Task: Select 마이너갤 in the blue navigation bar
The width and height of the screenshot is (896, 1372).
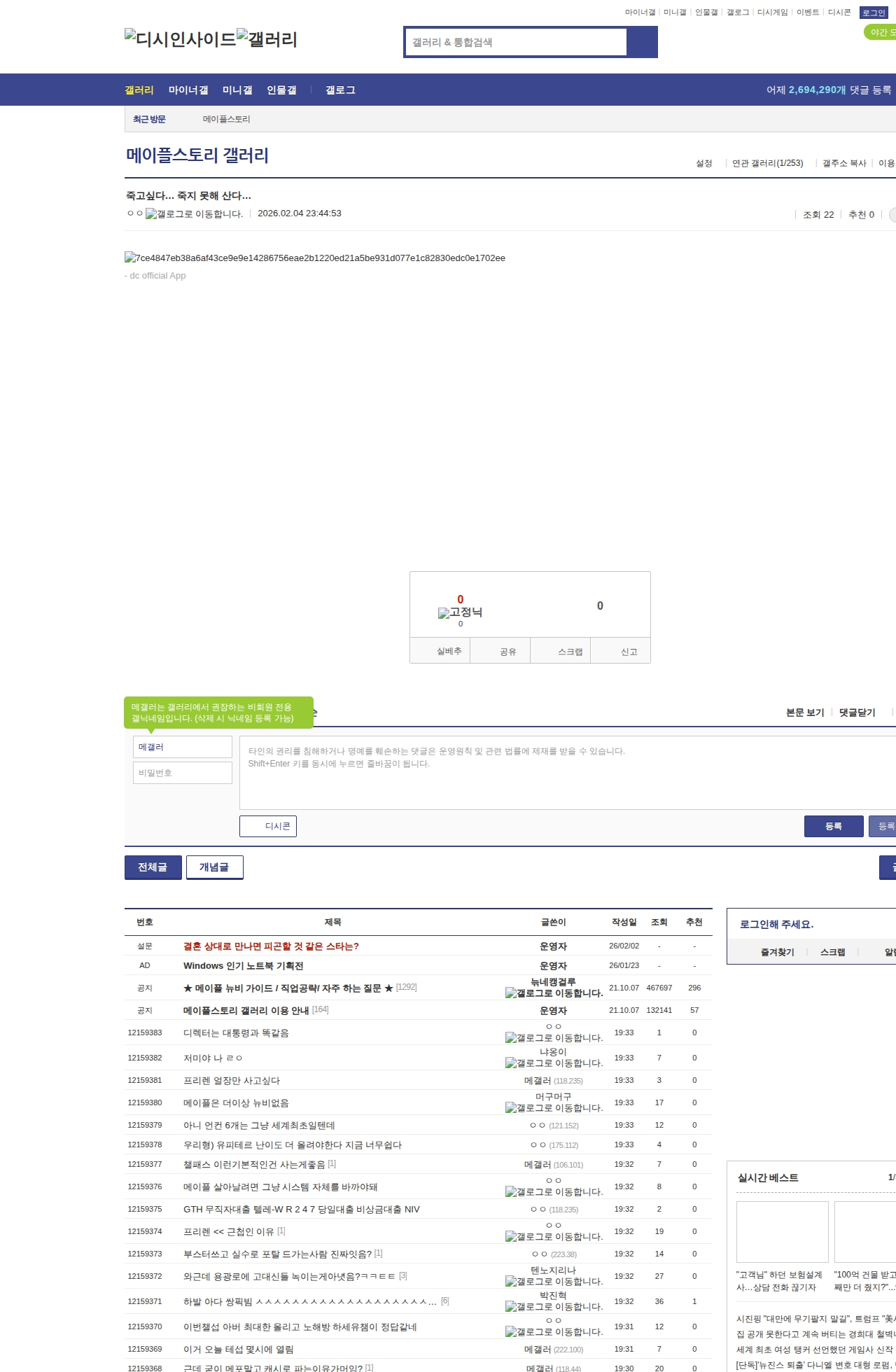Action: point(188,90)
